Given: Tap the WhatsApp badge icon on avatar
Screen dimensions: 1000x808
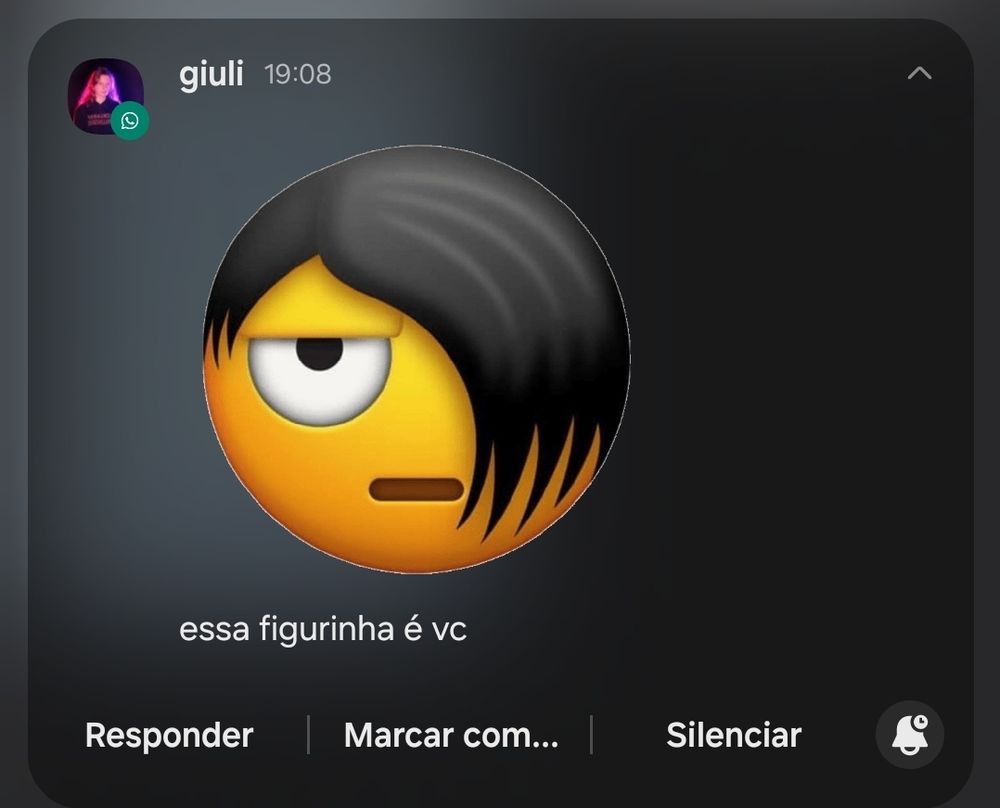Looking at the screenshot, I should [130, 121].
